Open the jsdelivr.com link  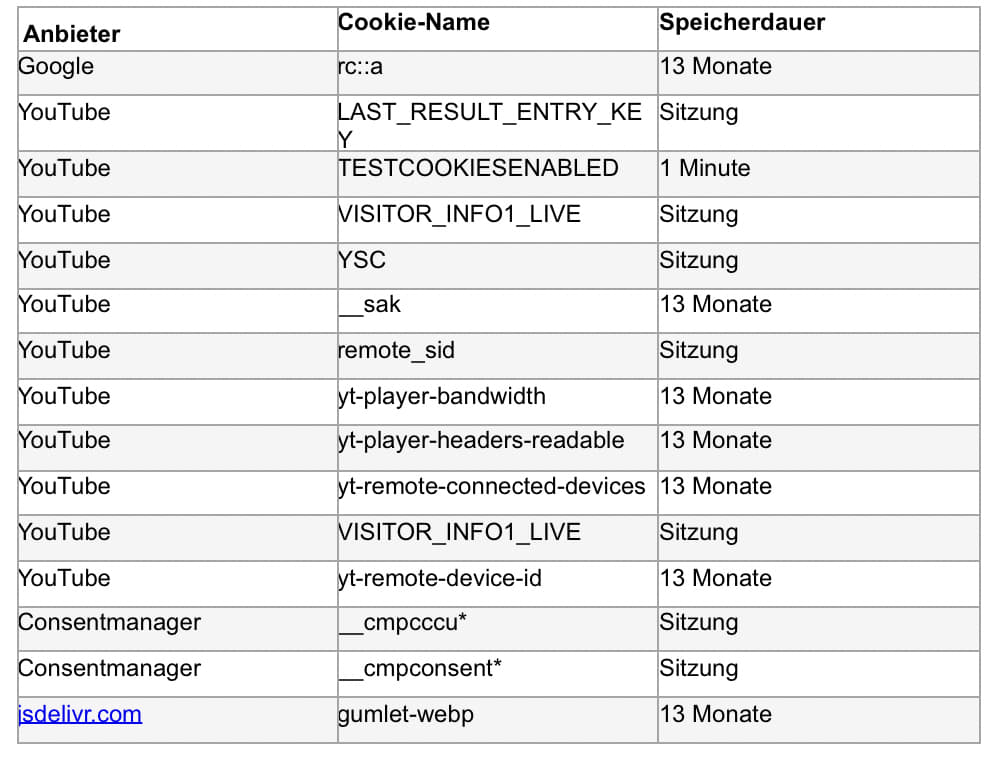pos(80,714)
